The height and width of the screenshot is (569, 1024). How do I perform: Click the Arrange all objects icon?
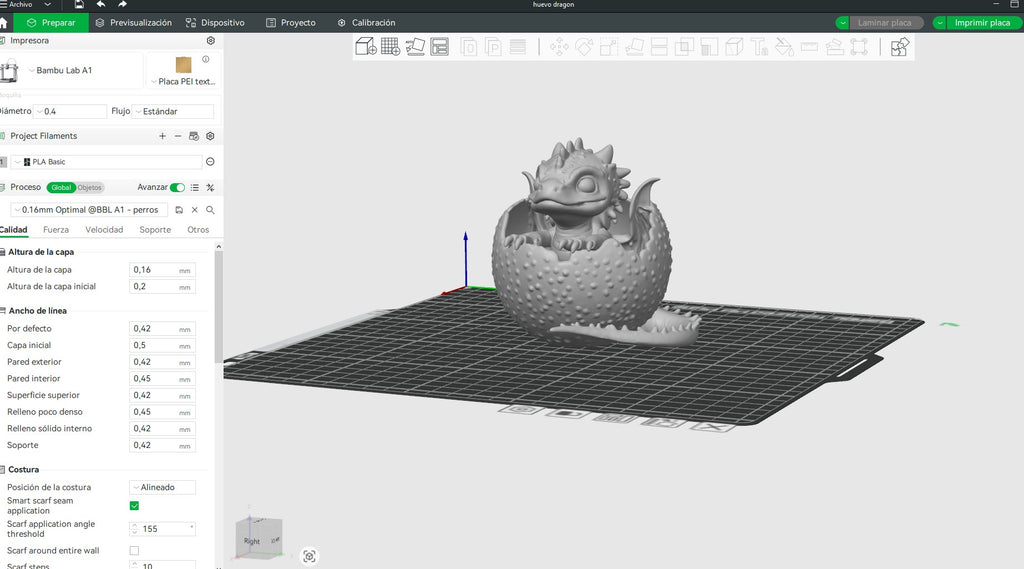(x=440, y=46)
